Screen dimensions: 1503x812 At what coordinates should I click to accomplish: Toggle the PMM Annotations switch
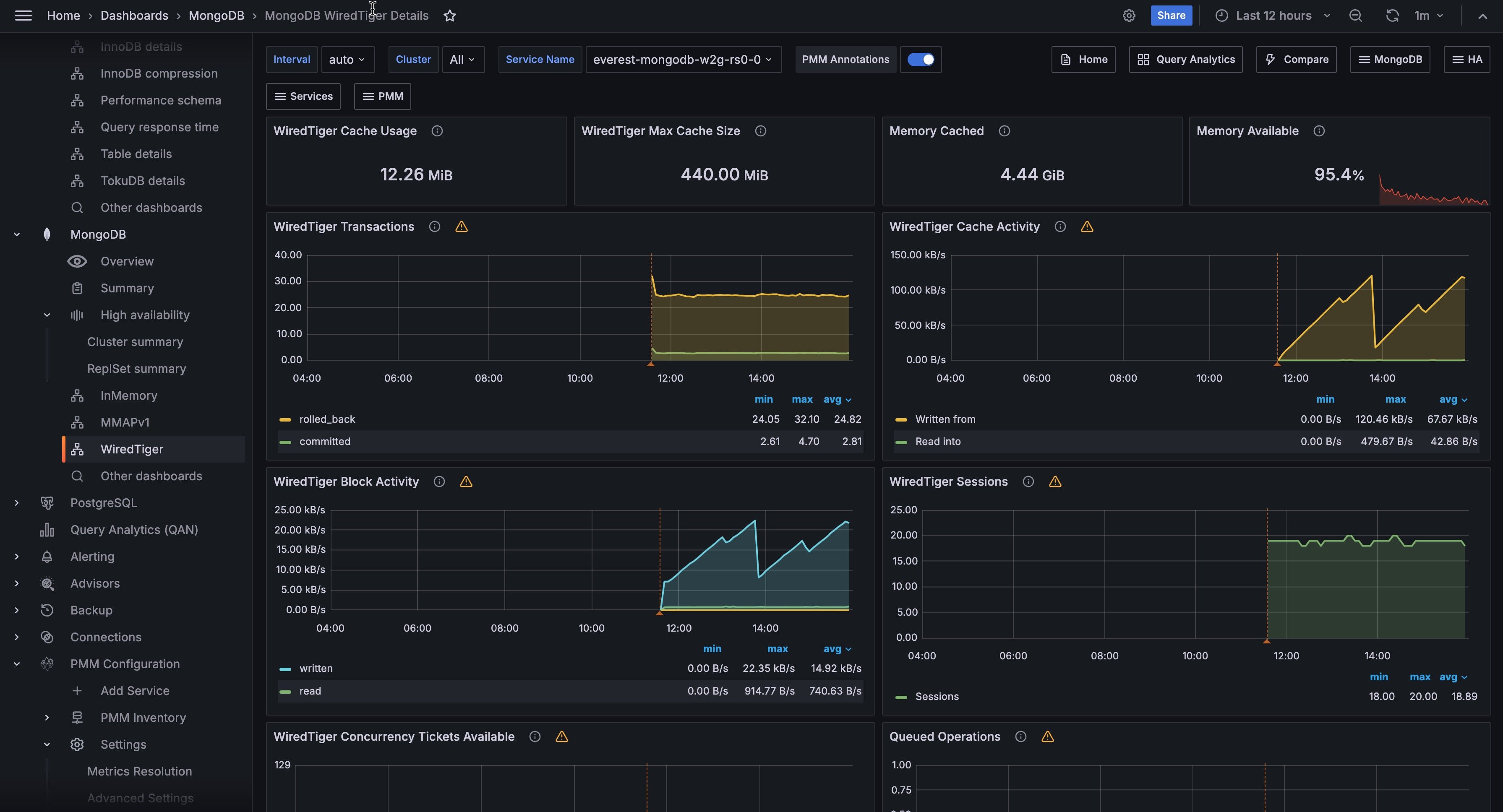pyautogui.click(x=920, y=60)
